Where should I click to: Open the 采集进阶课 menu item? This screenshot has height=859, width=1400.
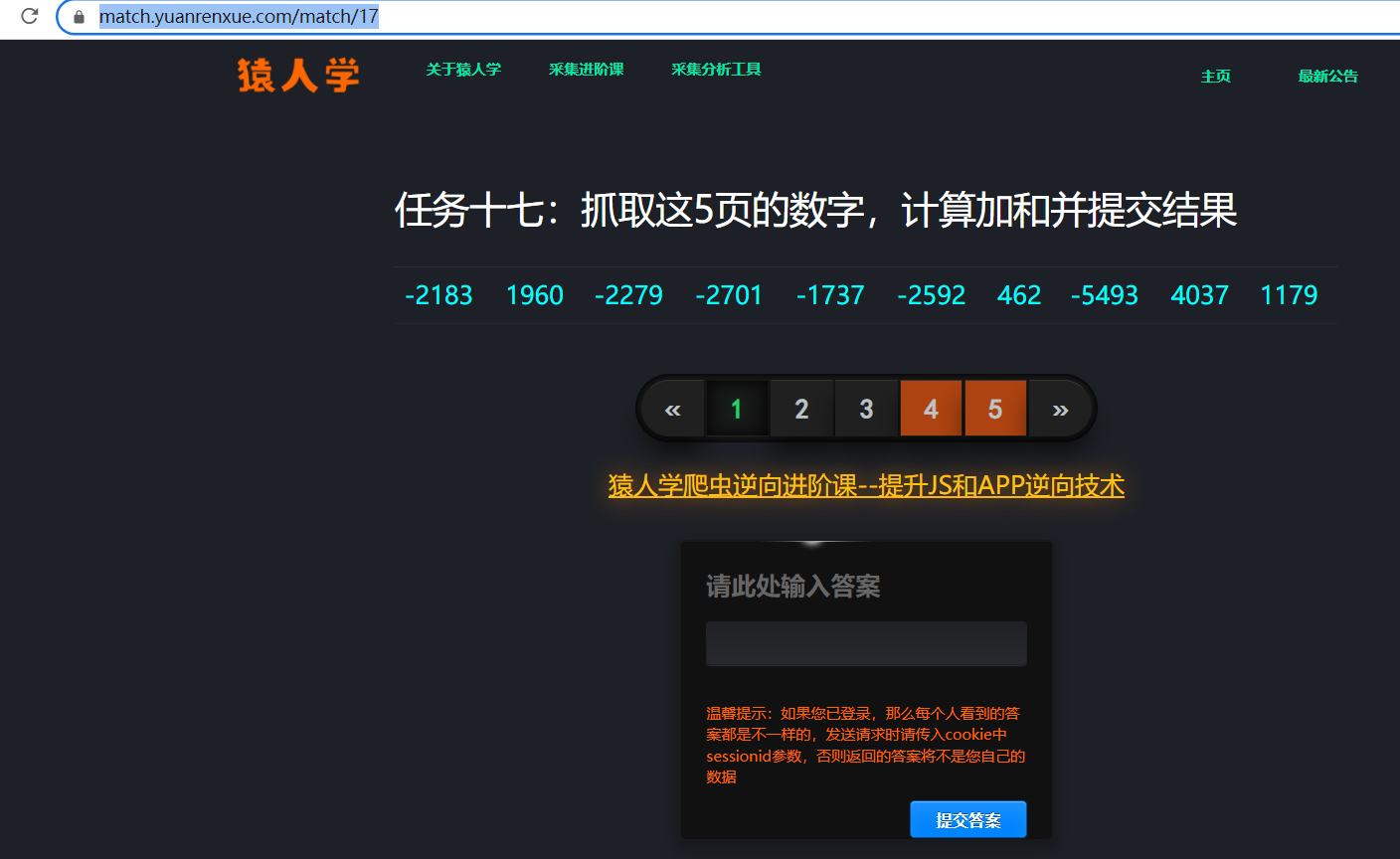pos(586,70)
